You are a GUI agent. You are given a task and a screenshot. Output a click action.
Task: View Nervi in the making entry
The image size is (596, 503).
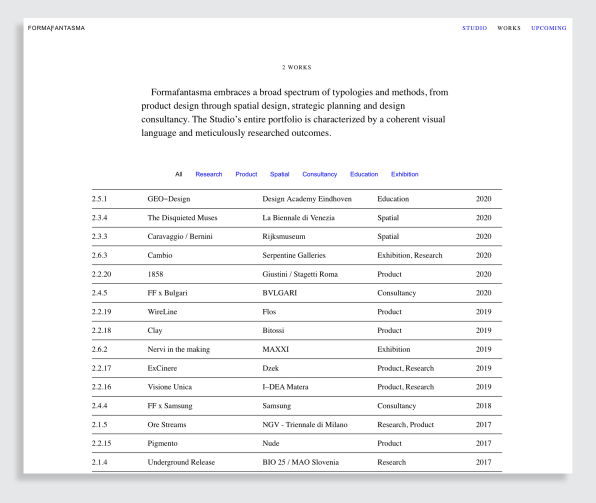click(x=297, y=349)
